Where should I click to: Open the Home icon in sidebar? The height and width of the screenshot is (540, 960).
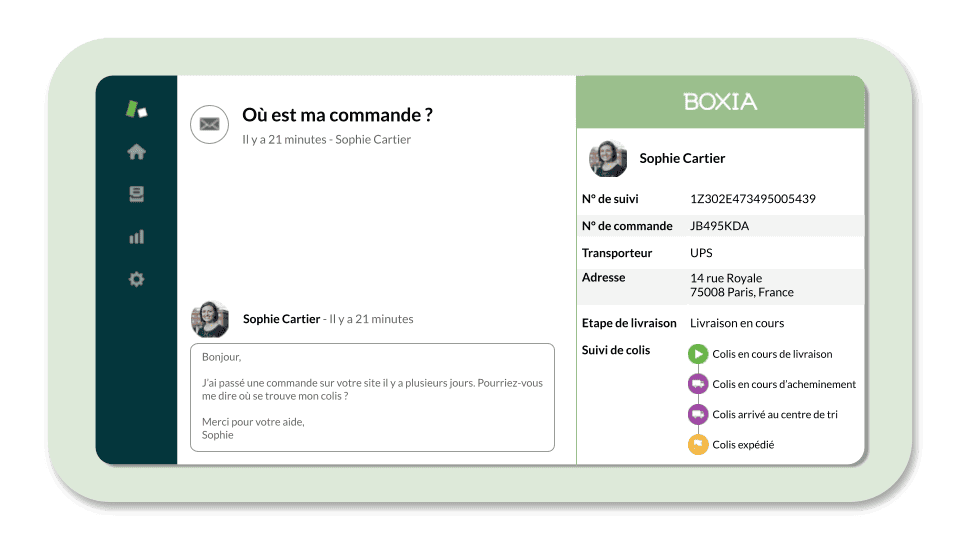(x=137, y=152)
